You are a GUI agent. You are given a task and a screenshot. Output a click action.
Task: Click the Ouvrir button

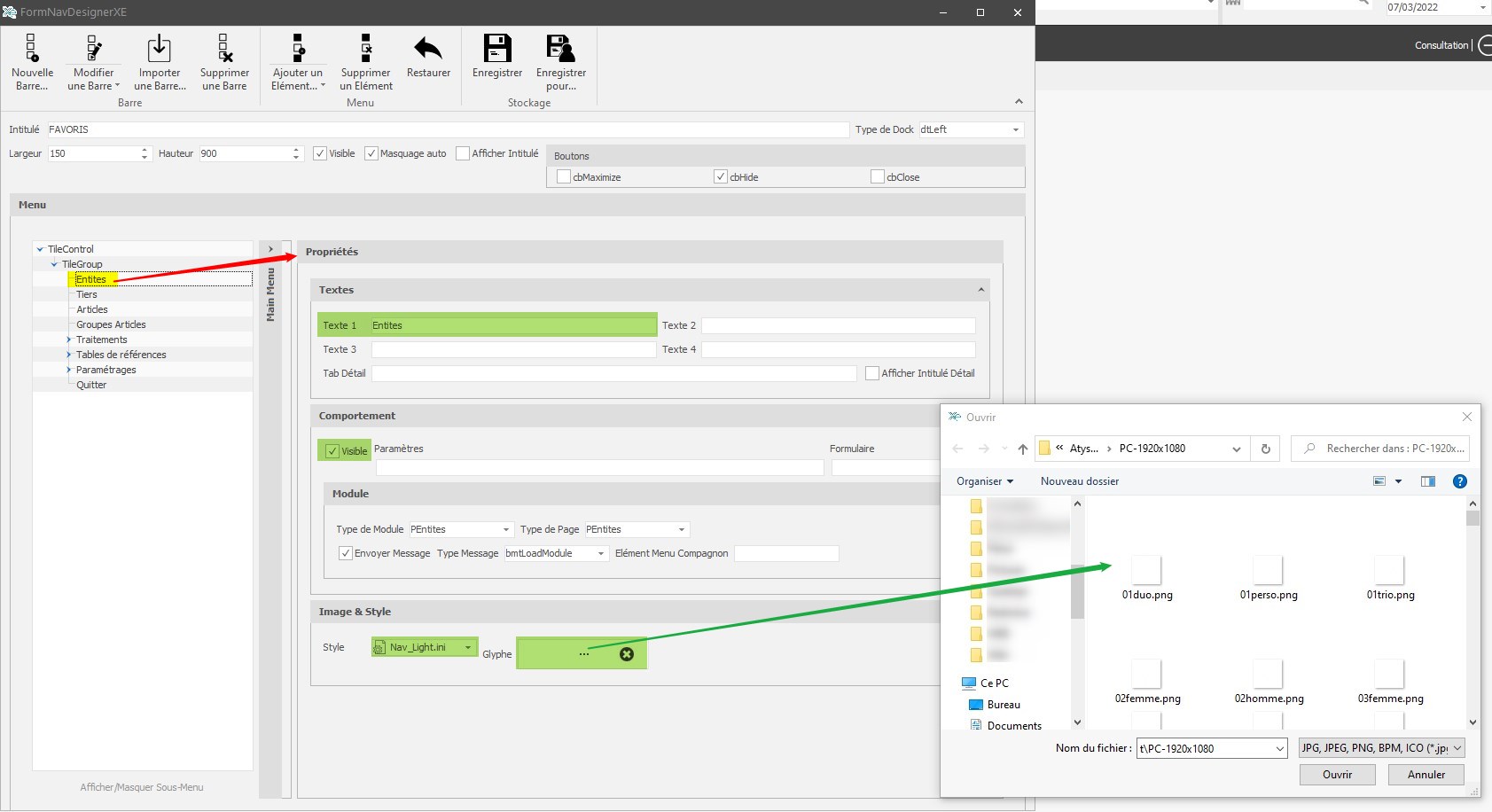(1337, 775)
